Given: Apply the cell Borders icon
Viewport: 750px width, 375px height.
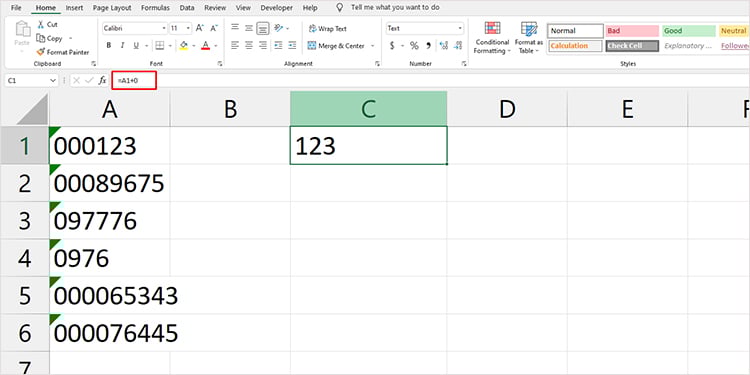Looking at the screenshot, I should [x=159, y=46].
